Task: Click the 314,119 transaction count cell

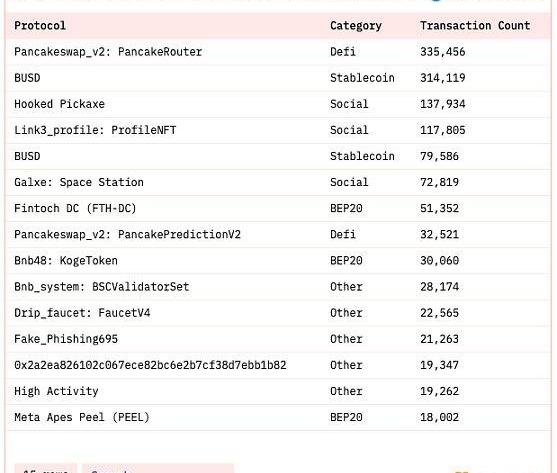Action: (443, 78)
